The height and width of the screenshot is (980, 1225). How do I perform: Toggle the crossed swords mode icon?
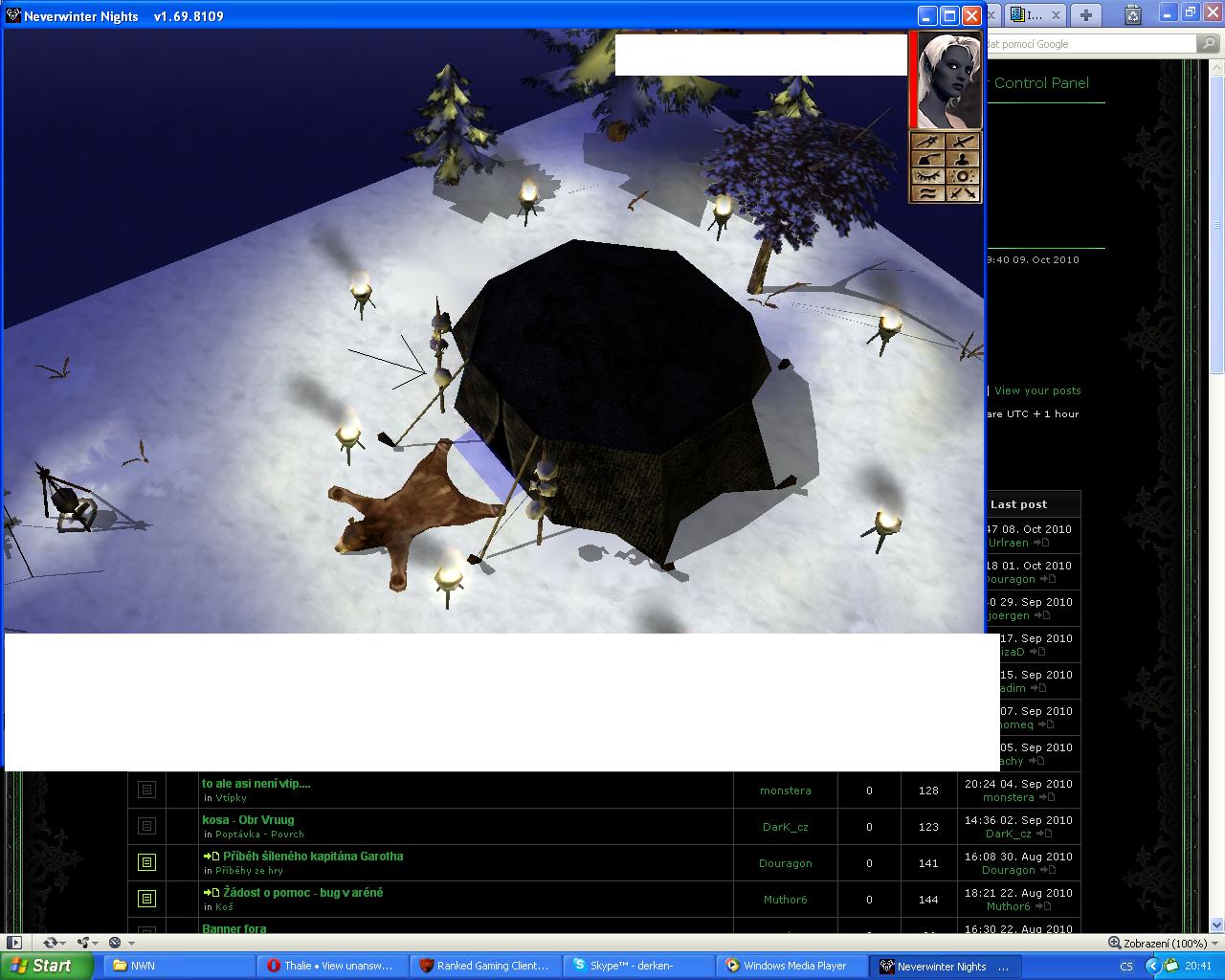click(963, 193)
